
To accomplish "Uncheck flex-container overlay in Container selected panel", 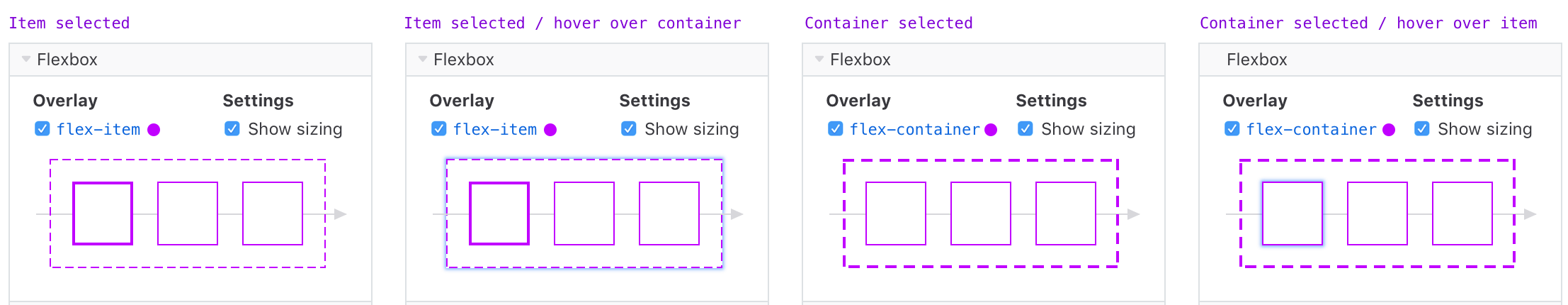I will tap(836, 129).
